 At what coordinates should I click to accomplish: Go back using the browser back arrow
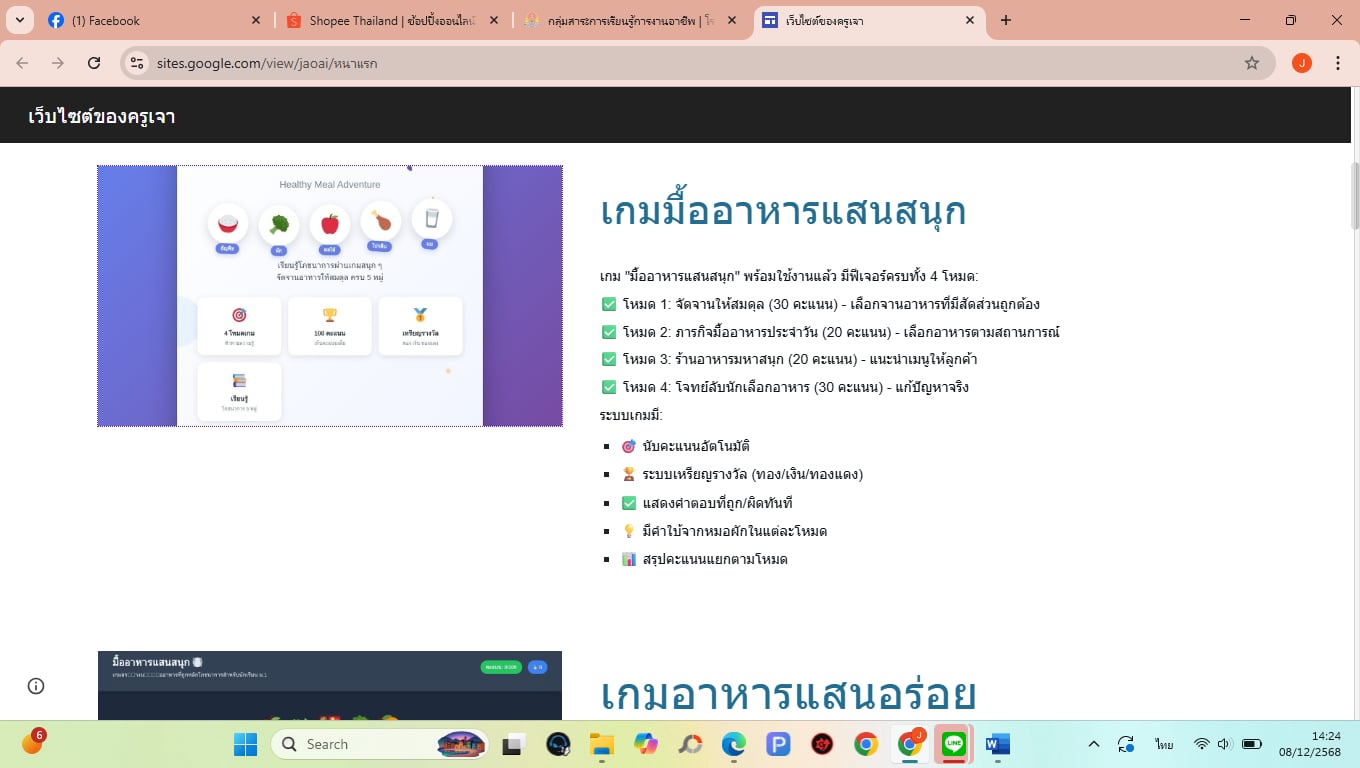(x=22, y=63)
